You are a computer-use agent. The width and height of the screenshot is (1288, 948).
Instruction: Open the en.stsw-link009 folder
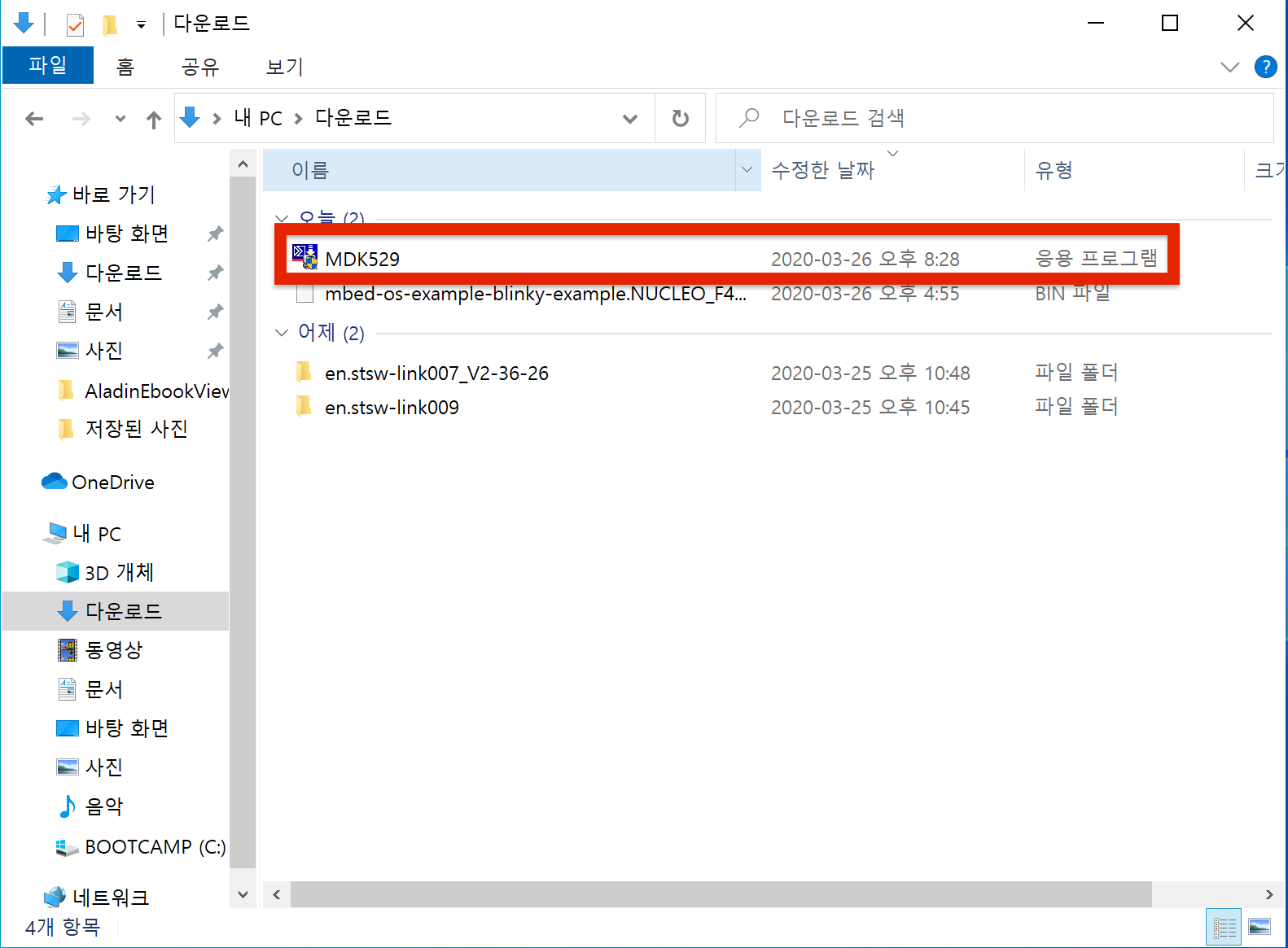pos(391,408)
